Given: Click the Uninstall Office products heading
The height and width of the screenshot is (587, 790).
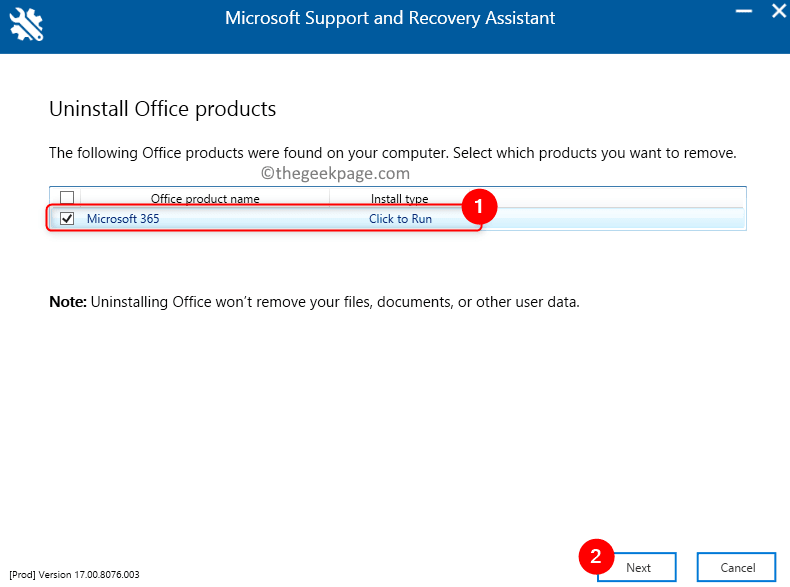Looking at the screenshot, I should click(162, 108).
